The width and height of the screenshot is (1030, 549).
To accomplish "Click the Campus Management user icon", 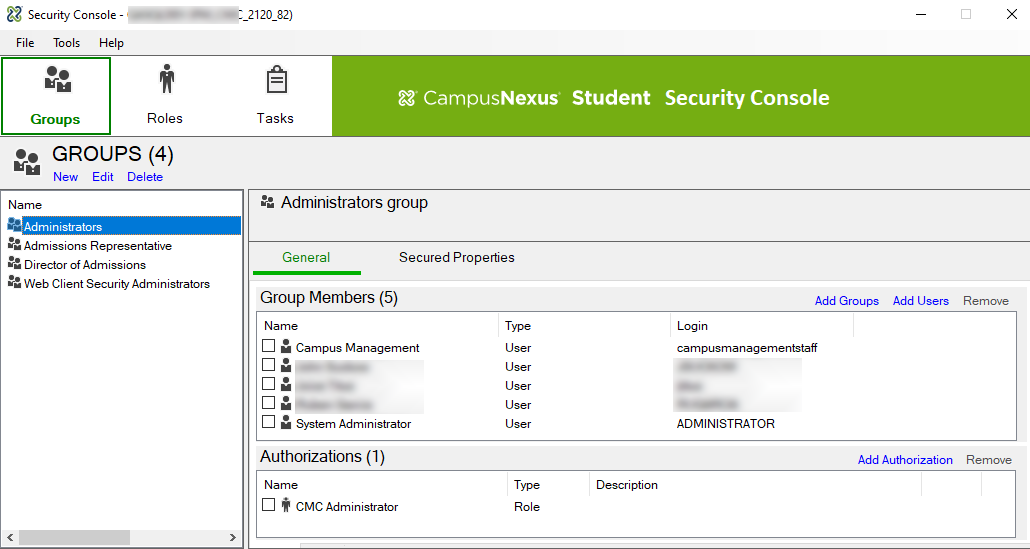I will (x=286, y=347).
